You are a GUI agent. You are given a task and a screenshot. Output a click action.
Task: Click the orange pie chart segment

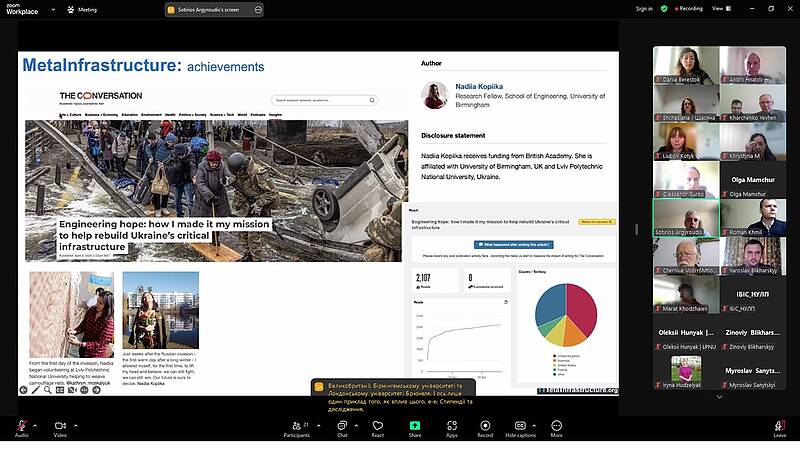tap(574, 334)
